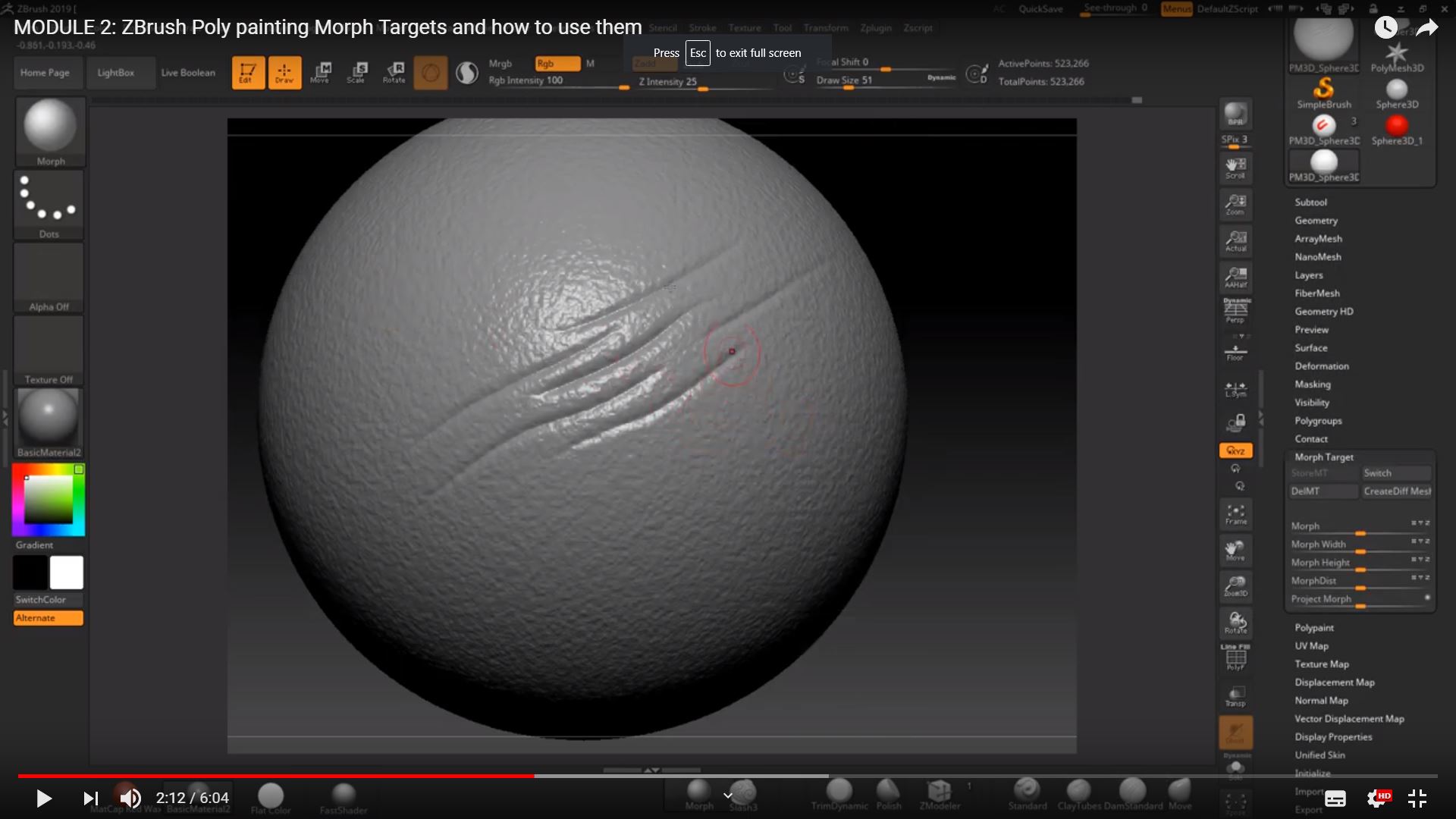Toggle Line Fill PolyF display
Screen dimensions: 1456x819
pyautogui.click(x=1235, y=657)
